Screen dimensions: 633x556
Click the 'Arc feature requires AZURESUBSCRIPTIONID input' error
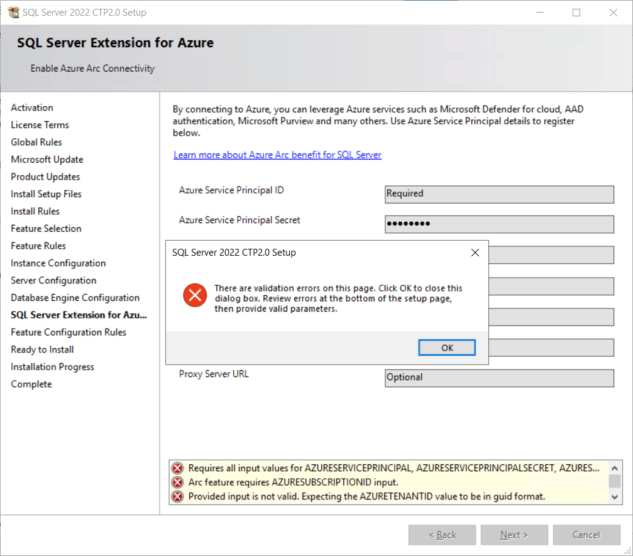click(x=293, y=482)
